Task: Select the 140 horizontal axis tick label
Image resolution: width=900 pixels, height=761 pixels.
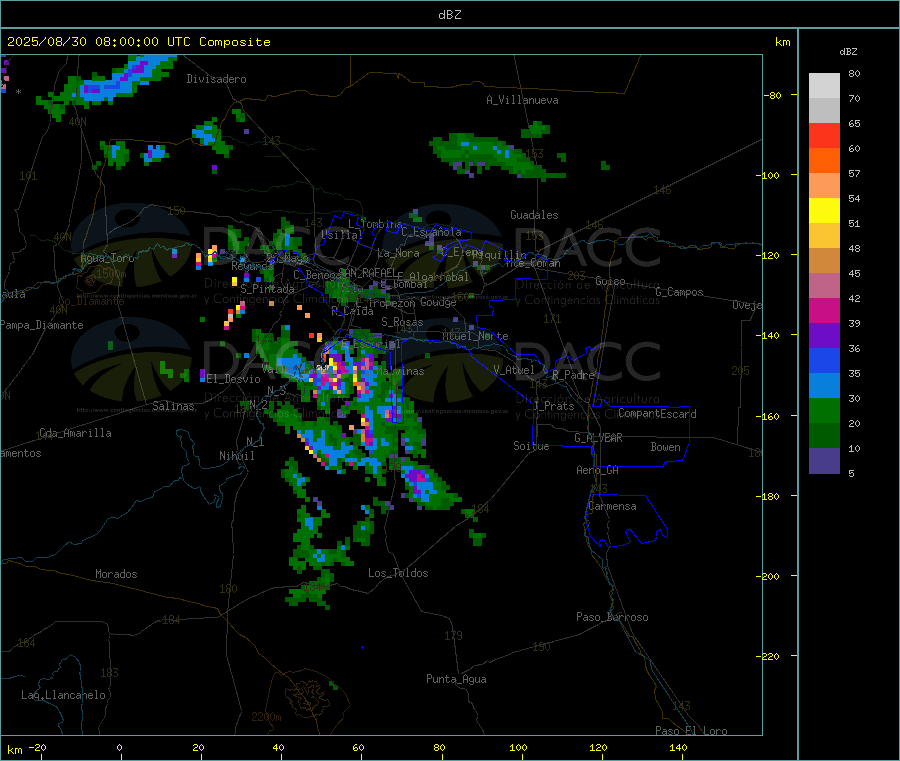Action: click(x=678, y=747)
